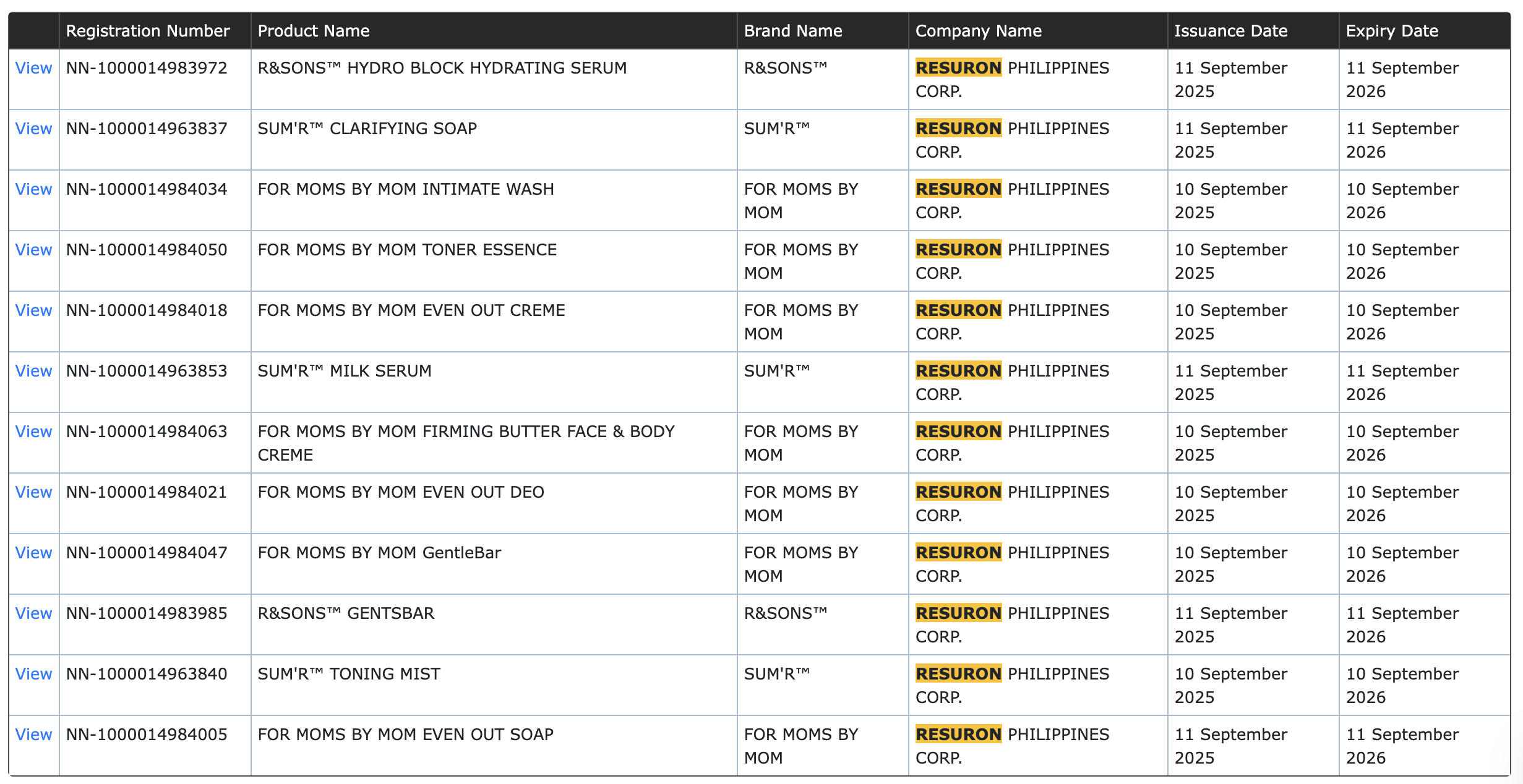Click highlighted RESURON in first row
Image resolution: width=1523 pixels, height=784 pixels.
(x=958, y=68)
